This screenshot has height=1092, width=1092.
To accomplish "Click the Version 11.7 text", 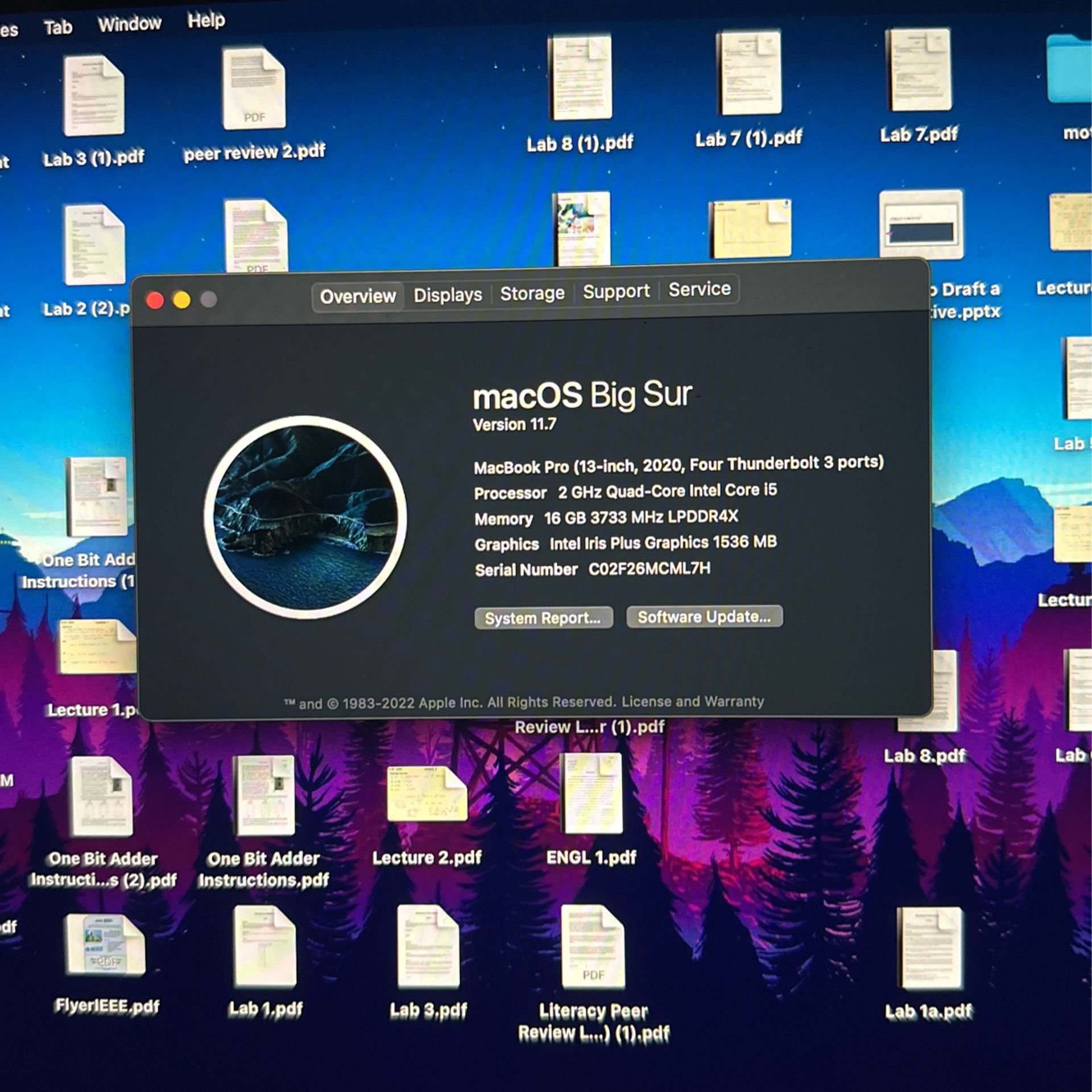I will click(x=515, y=424).
